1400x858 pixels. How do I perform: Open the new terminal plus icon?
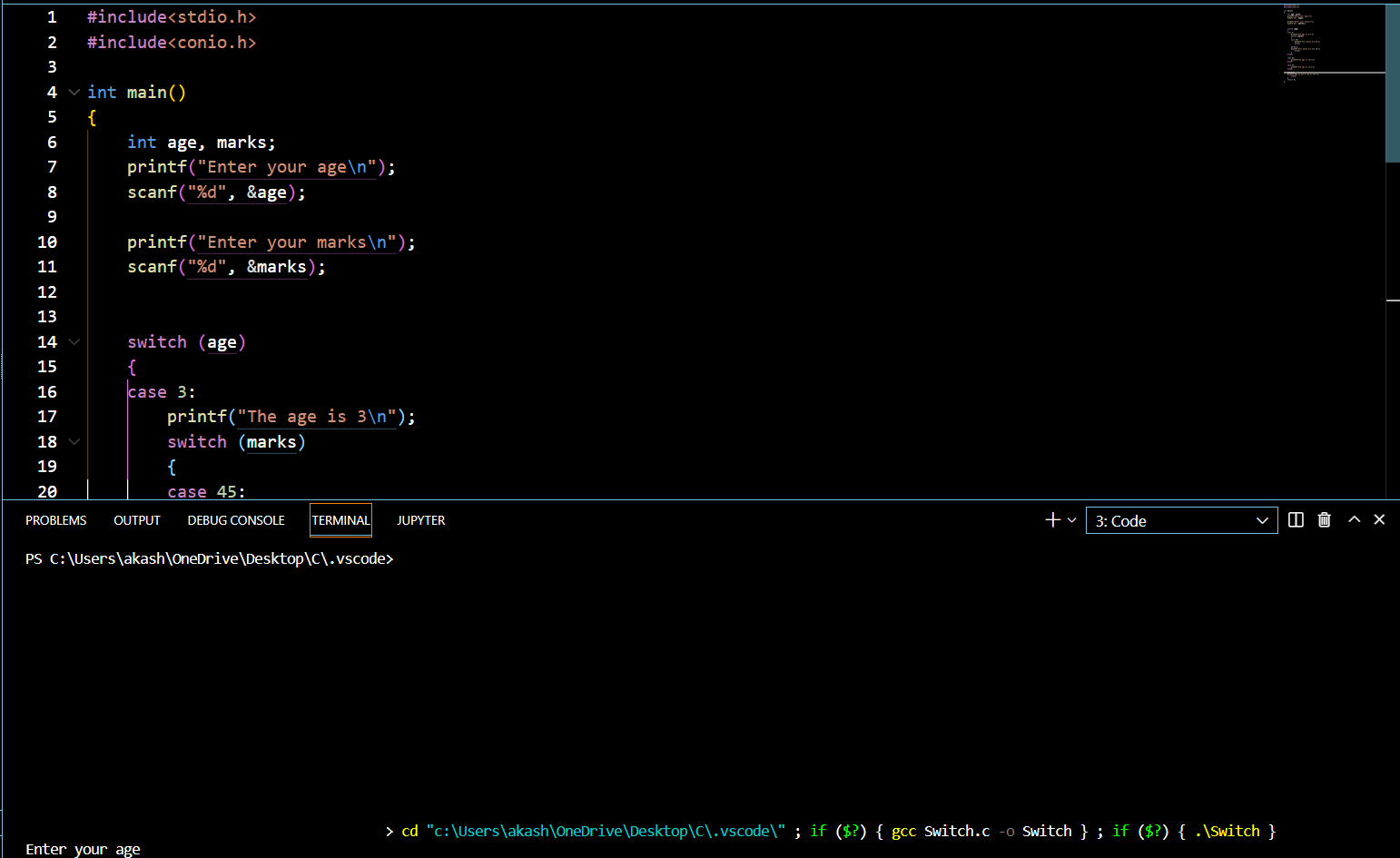point(1052,520)
